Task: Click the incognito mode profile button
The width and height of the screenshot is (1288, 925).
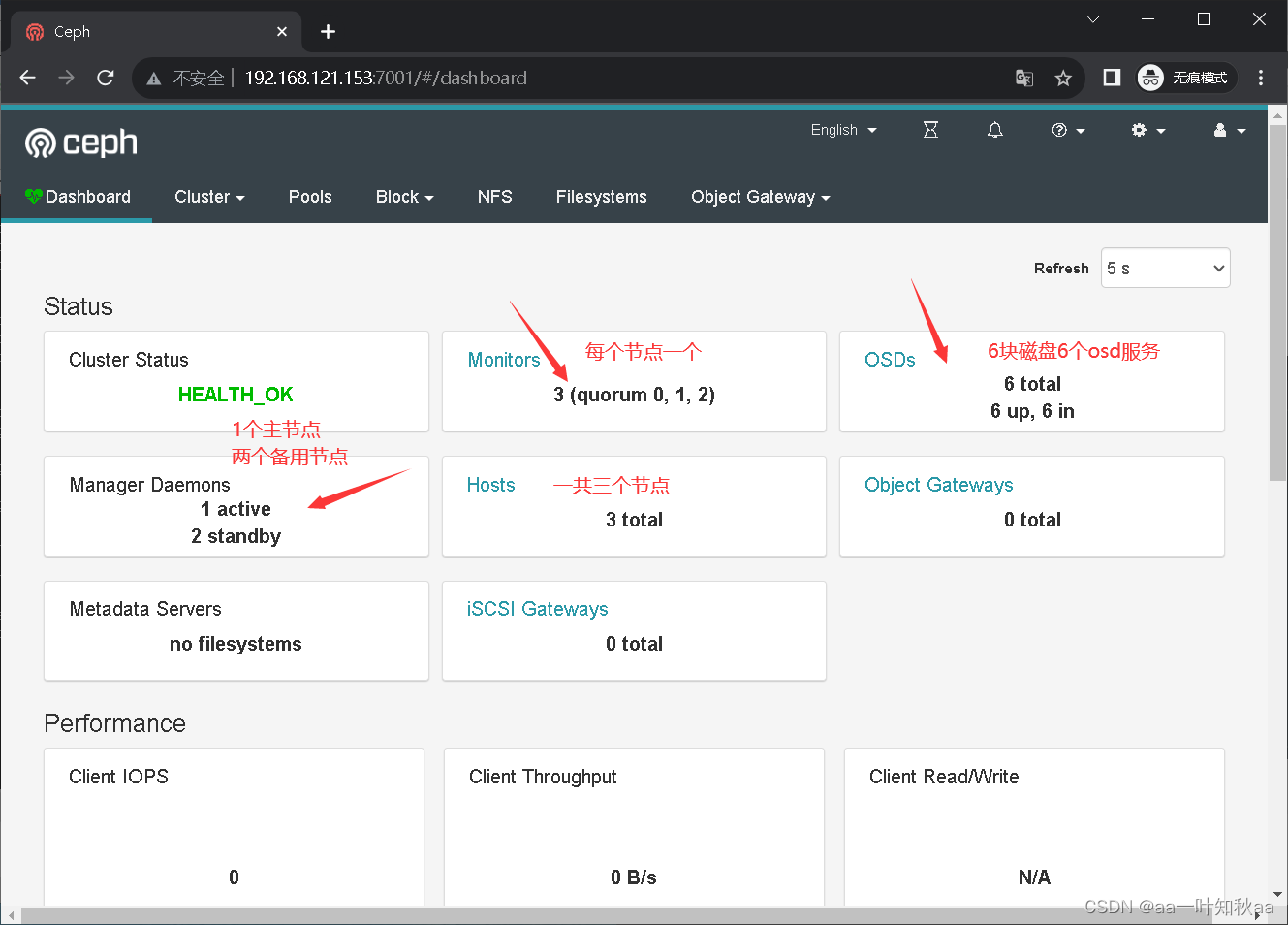Action: click(x=1185, y=78)
